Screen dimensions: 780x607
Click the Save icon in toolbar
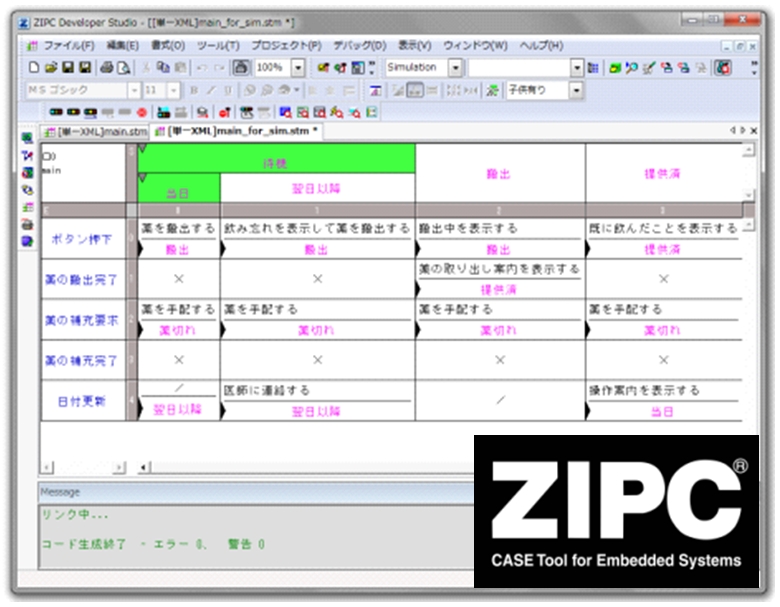pos(68,68)
